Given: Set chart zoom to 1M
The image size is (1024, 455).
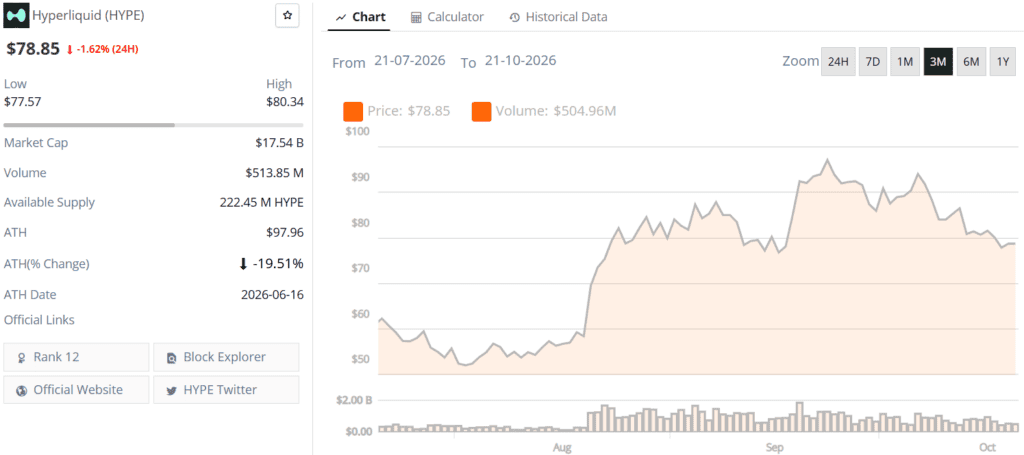Looking at the screenshot, I should 904,62.
